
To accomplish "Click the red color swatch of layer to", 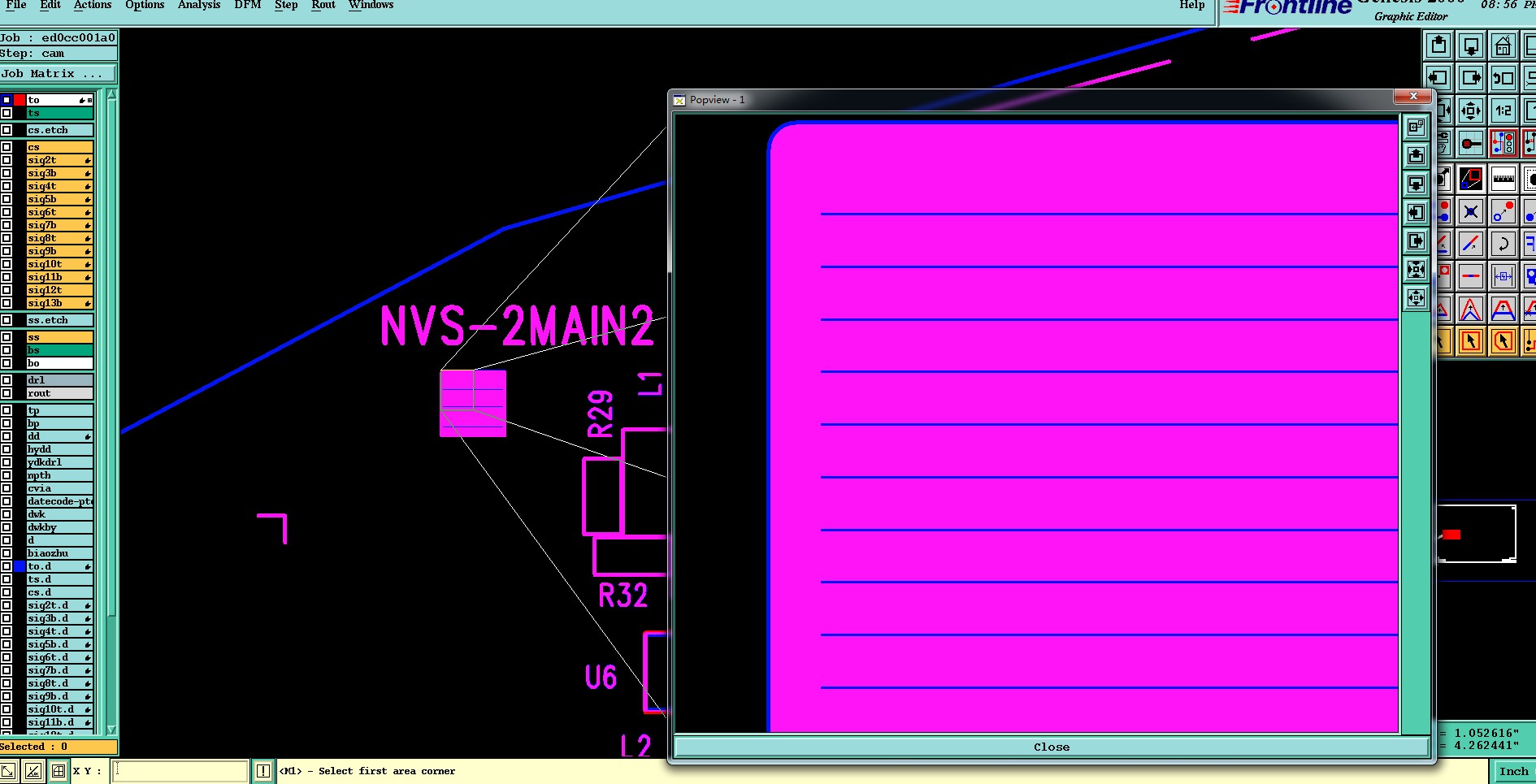I will click(x=20, y=100).
